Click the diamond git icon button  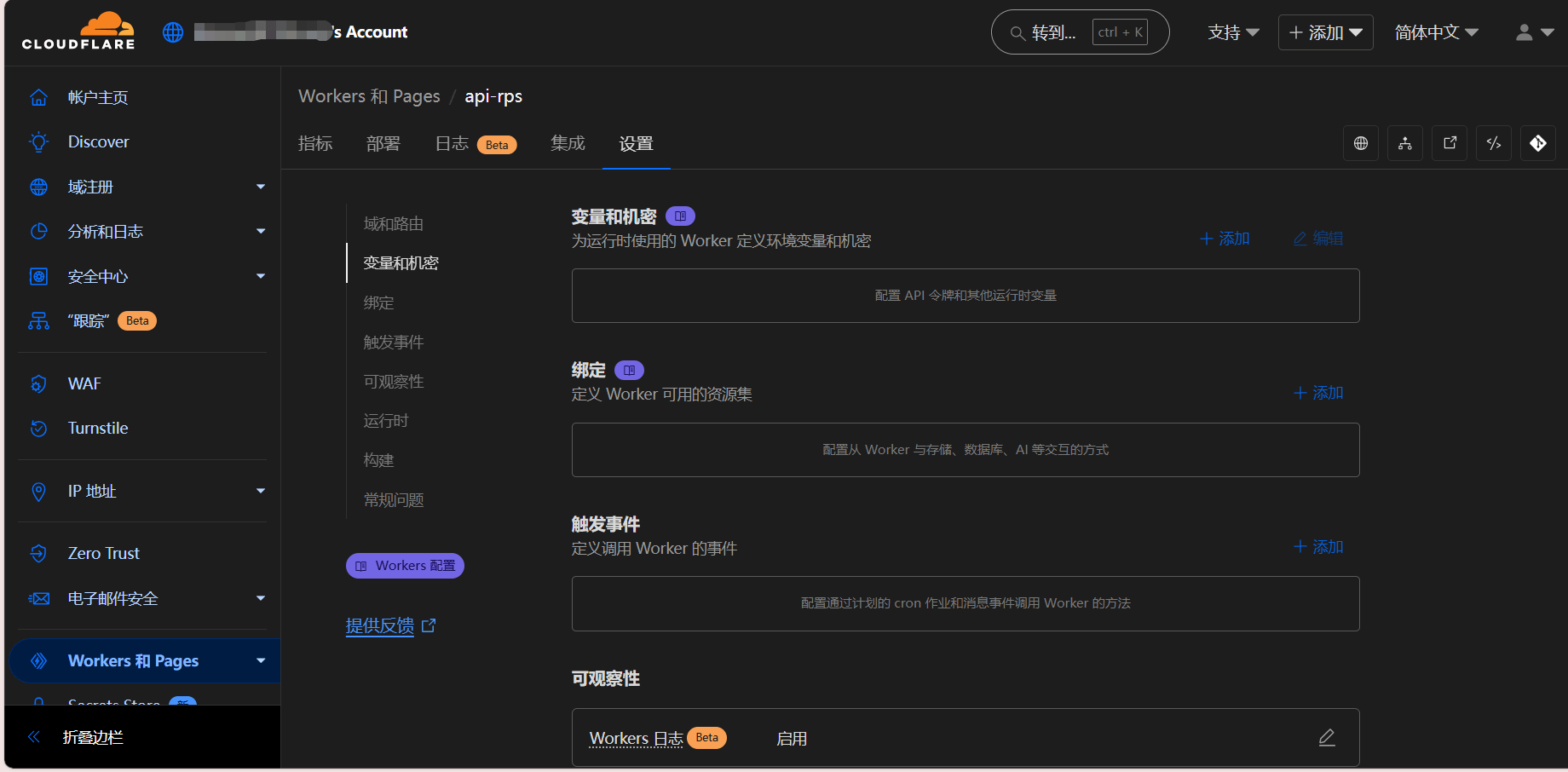point(1538,143)
